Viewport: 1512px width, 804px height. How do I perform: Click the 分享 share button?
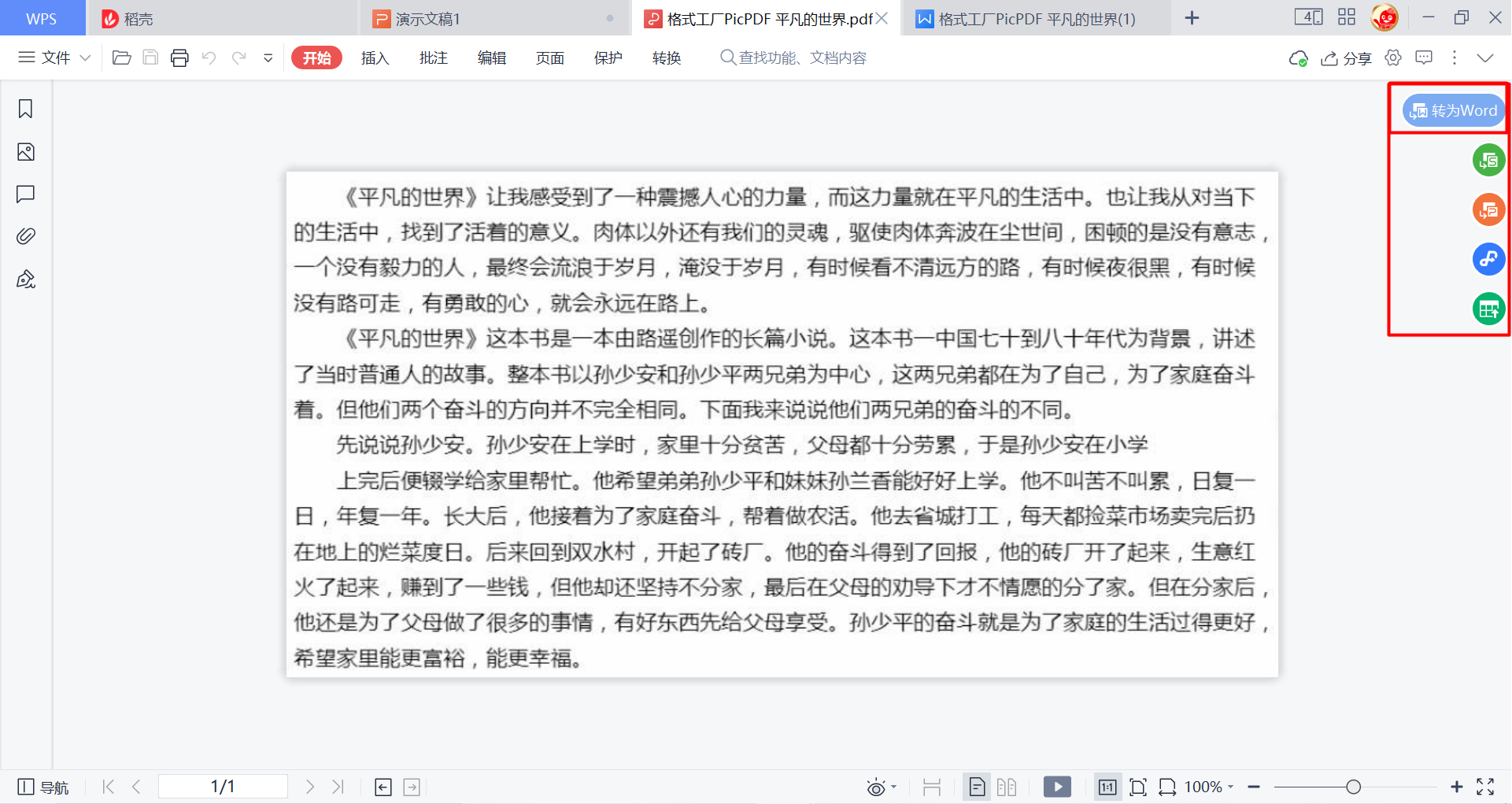point(1347,57)
